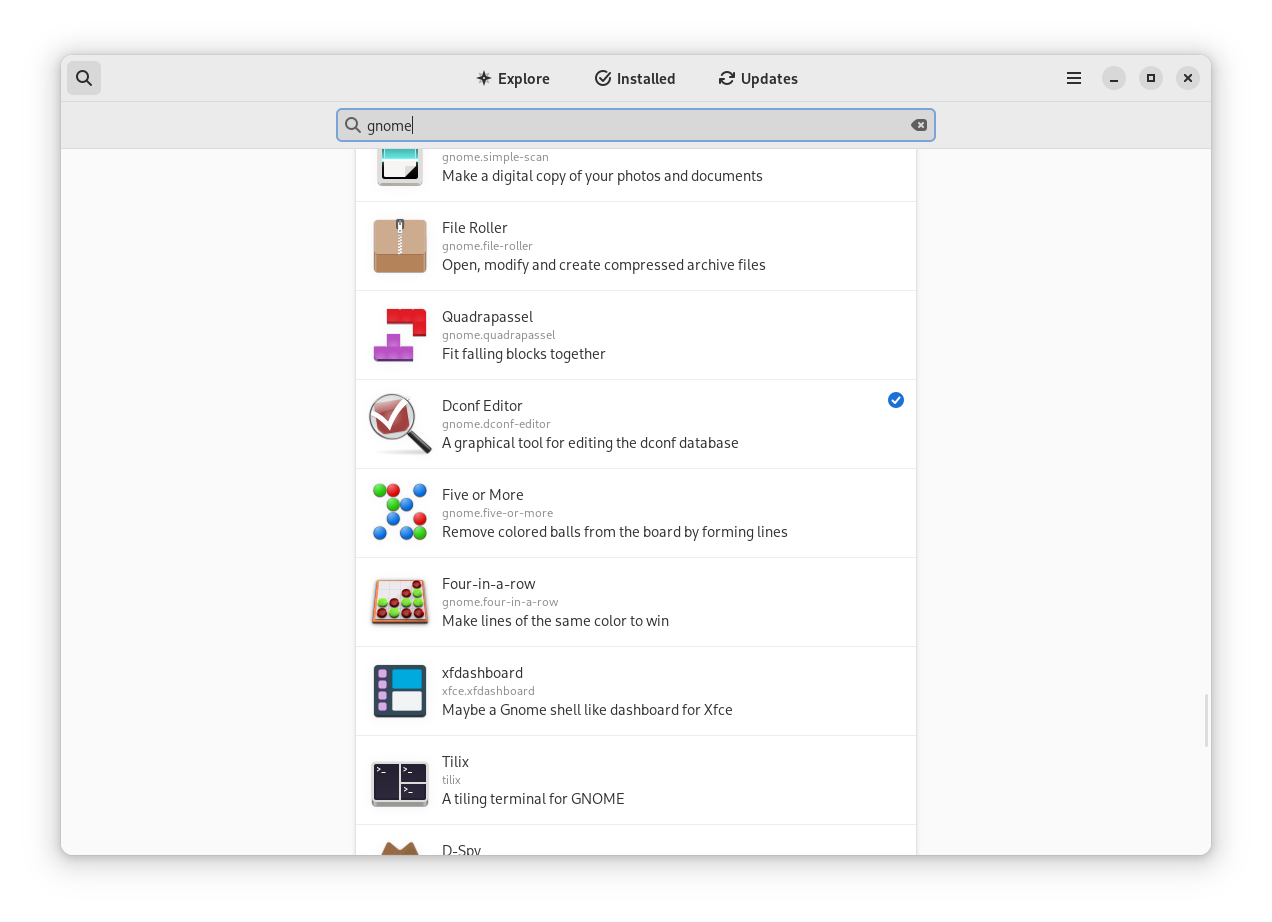Viewport: 1272px width, 922px height.
Task: Click the description "Fit falling blocks together"
Action: [524, 354]
